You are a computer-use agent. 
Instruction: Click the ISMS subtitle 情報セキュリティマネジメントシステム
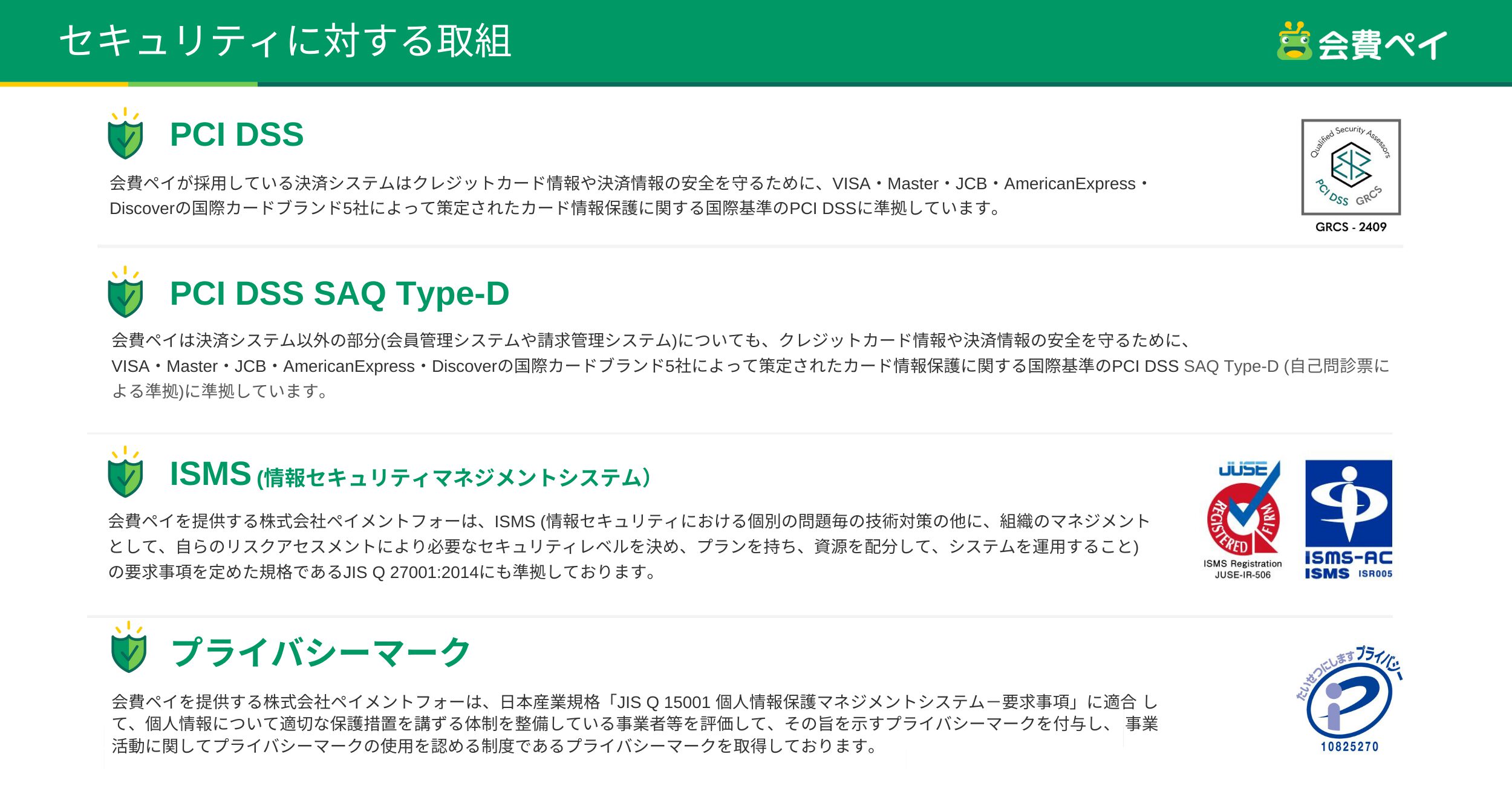454,478
